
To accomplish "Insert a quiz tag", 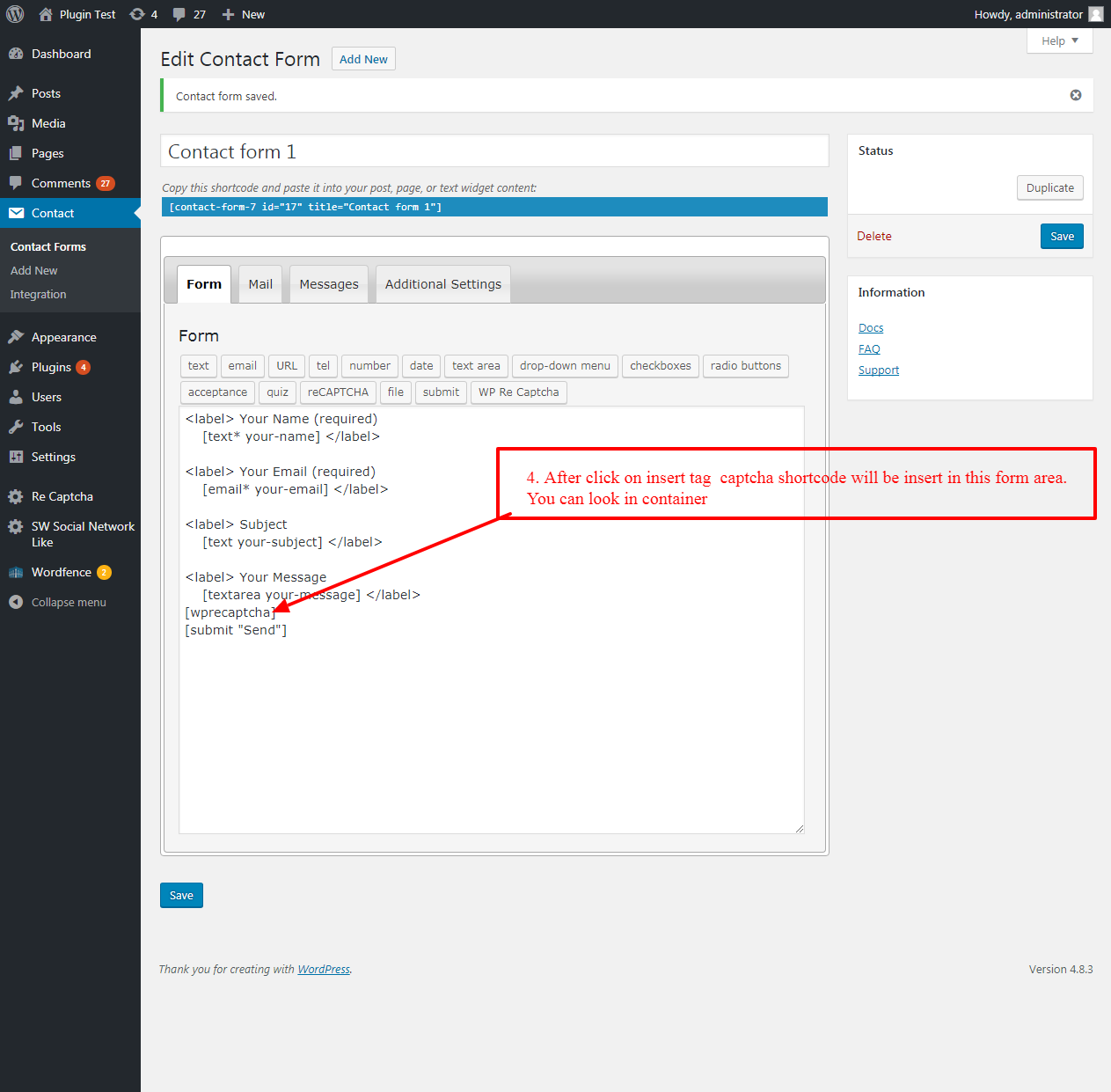I will tap(278, 392).
